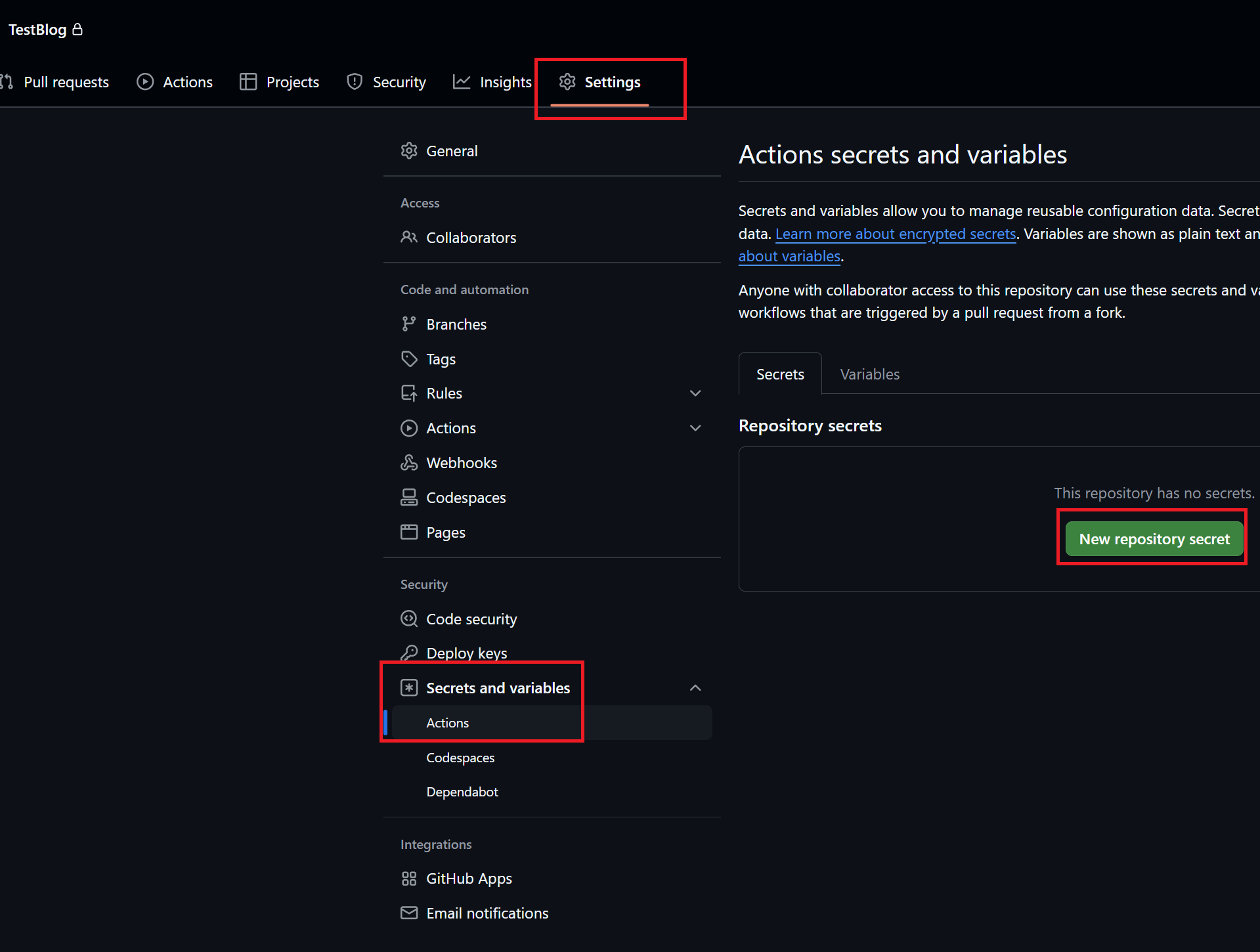
Task: Click the Security shield icon in top nav
Action: click(355, 81)
